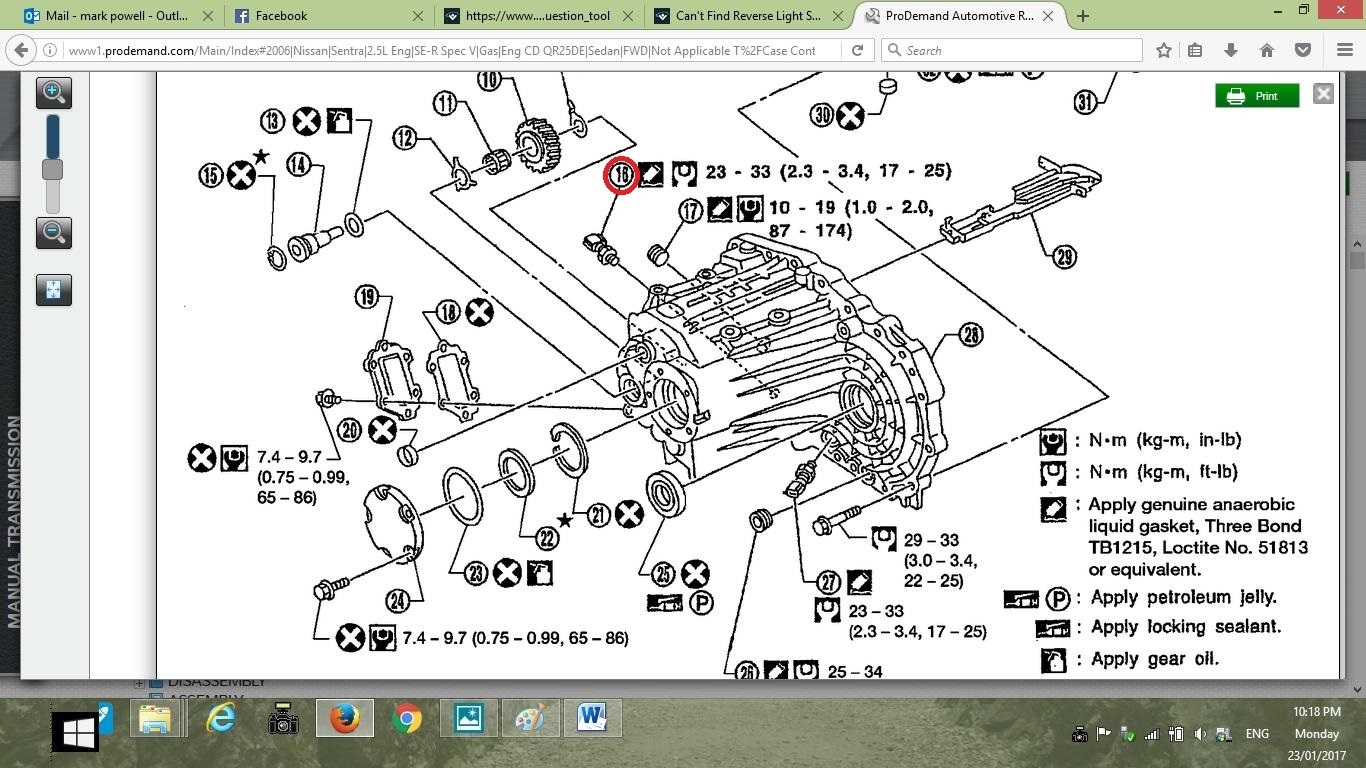
Task: Click the browser back arrow button
Action: click(x=22, y=50)
